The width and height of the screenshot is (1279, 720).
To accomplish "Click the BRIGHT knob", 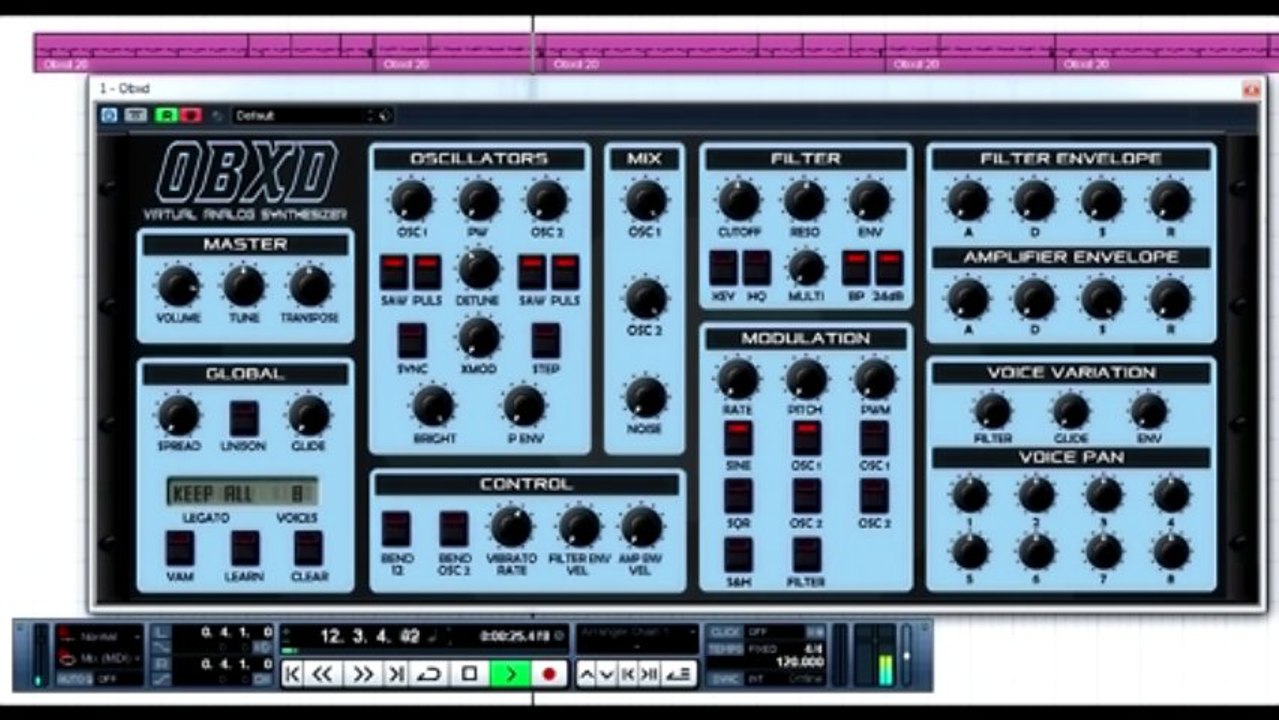I will click(434, 406).
